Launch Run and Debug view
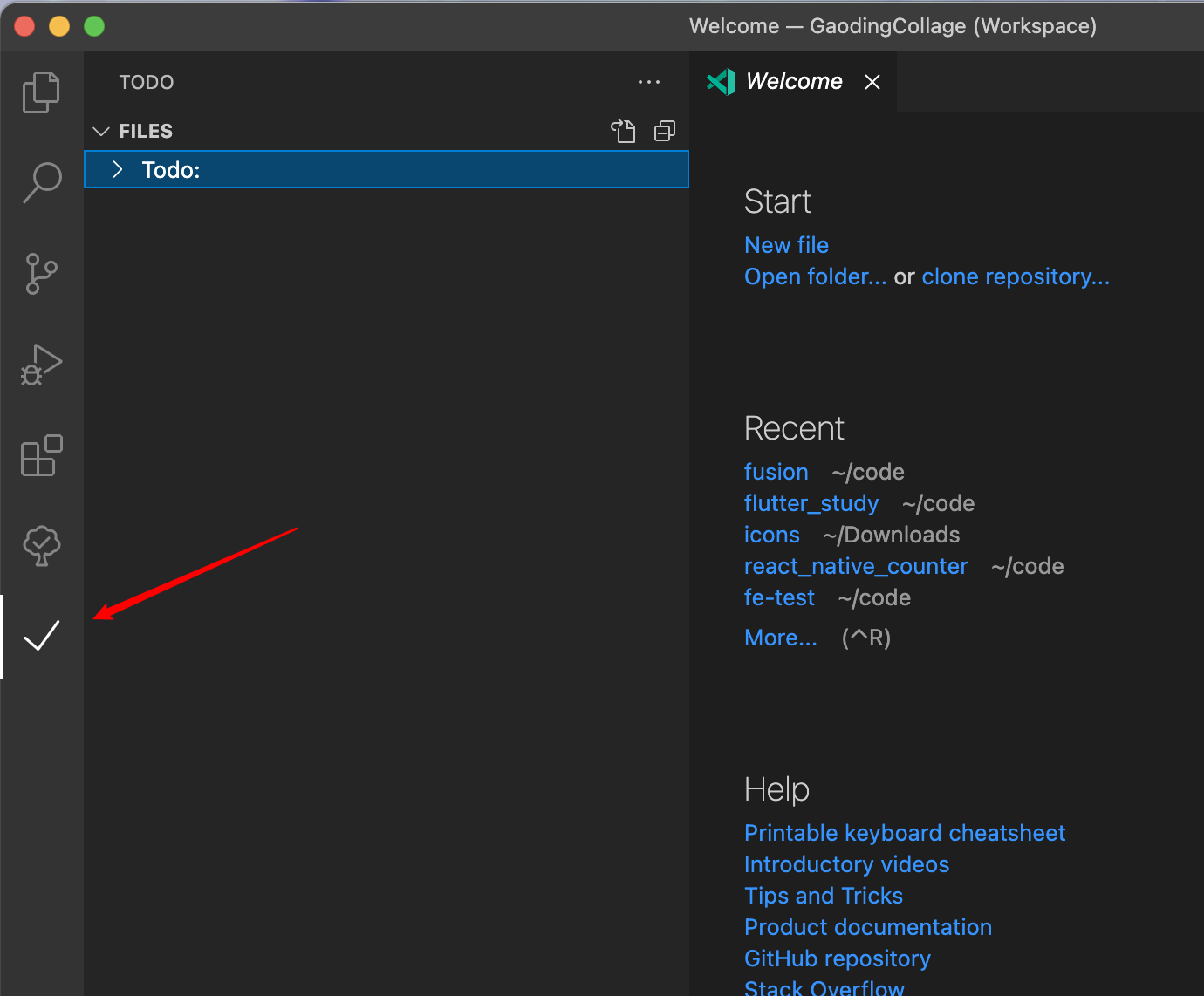 point(40,365)
